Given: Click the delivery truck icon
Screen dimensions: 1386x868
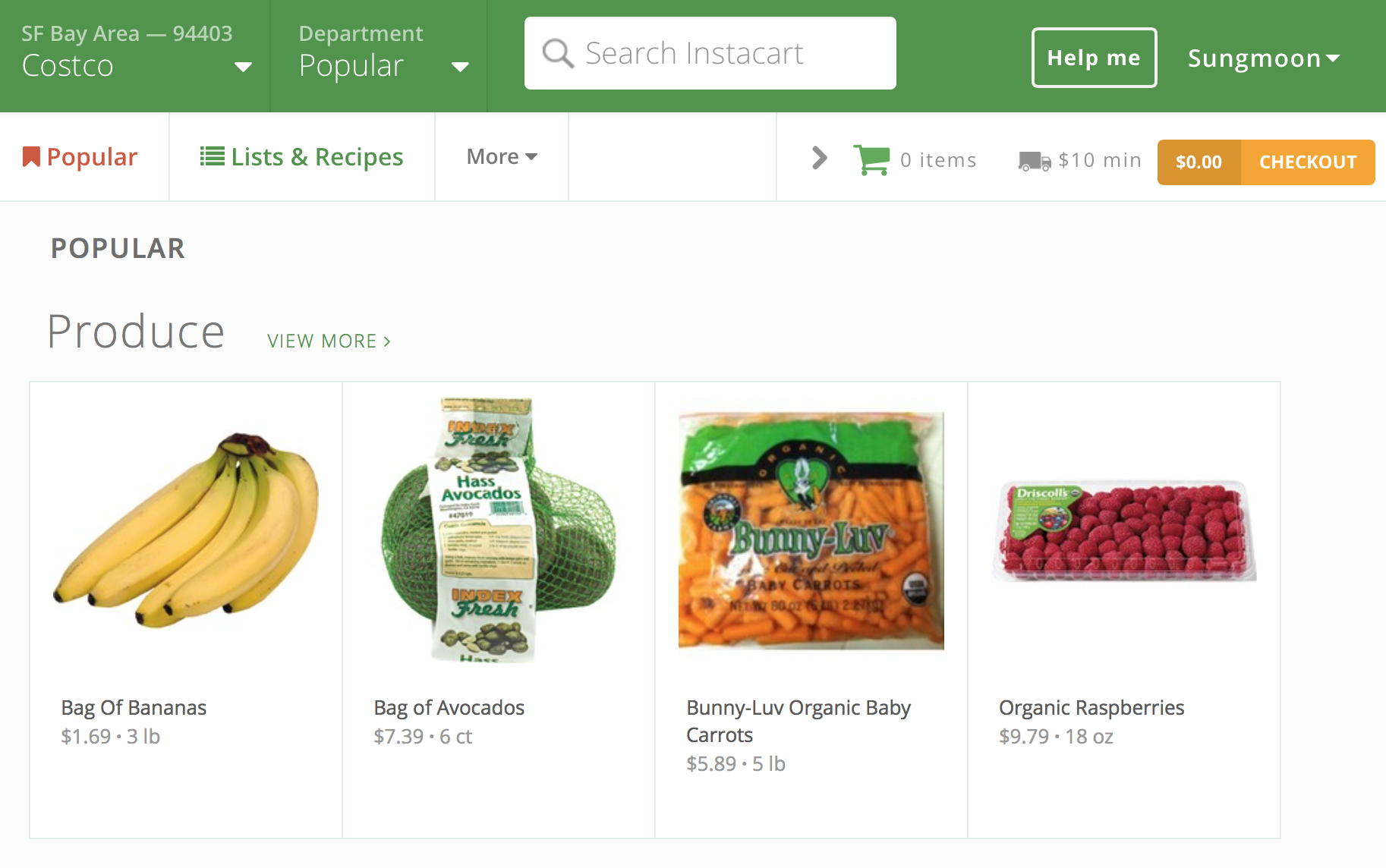Looking at the screenshot, I should pos(1034,161).
